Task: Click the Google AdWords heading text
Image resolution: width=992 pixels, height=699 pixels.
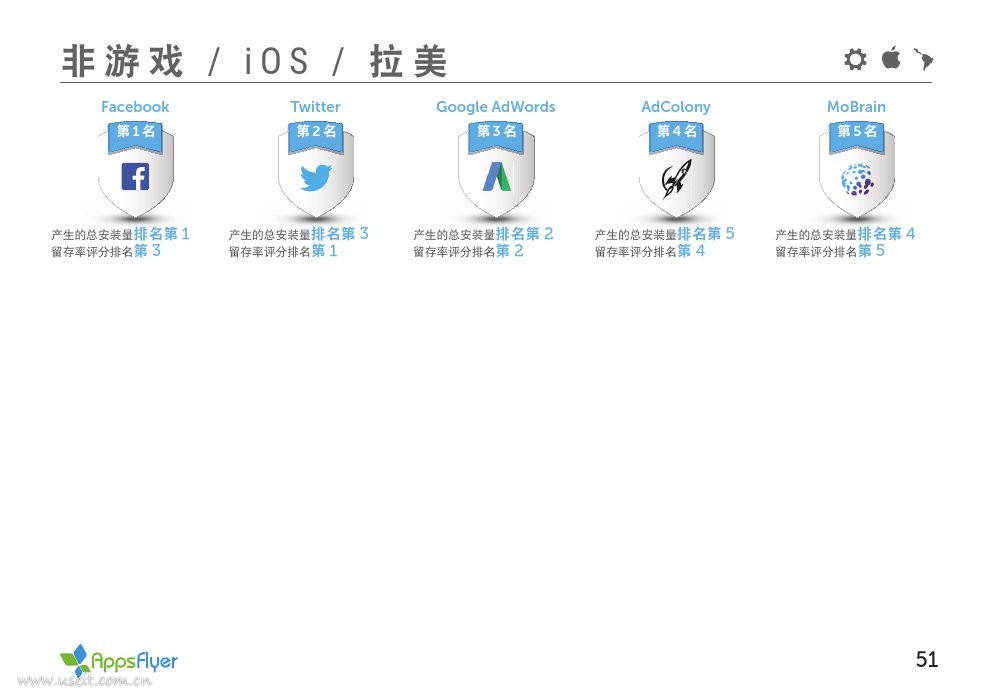Action: (x=496, y=107)
